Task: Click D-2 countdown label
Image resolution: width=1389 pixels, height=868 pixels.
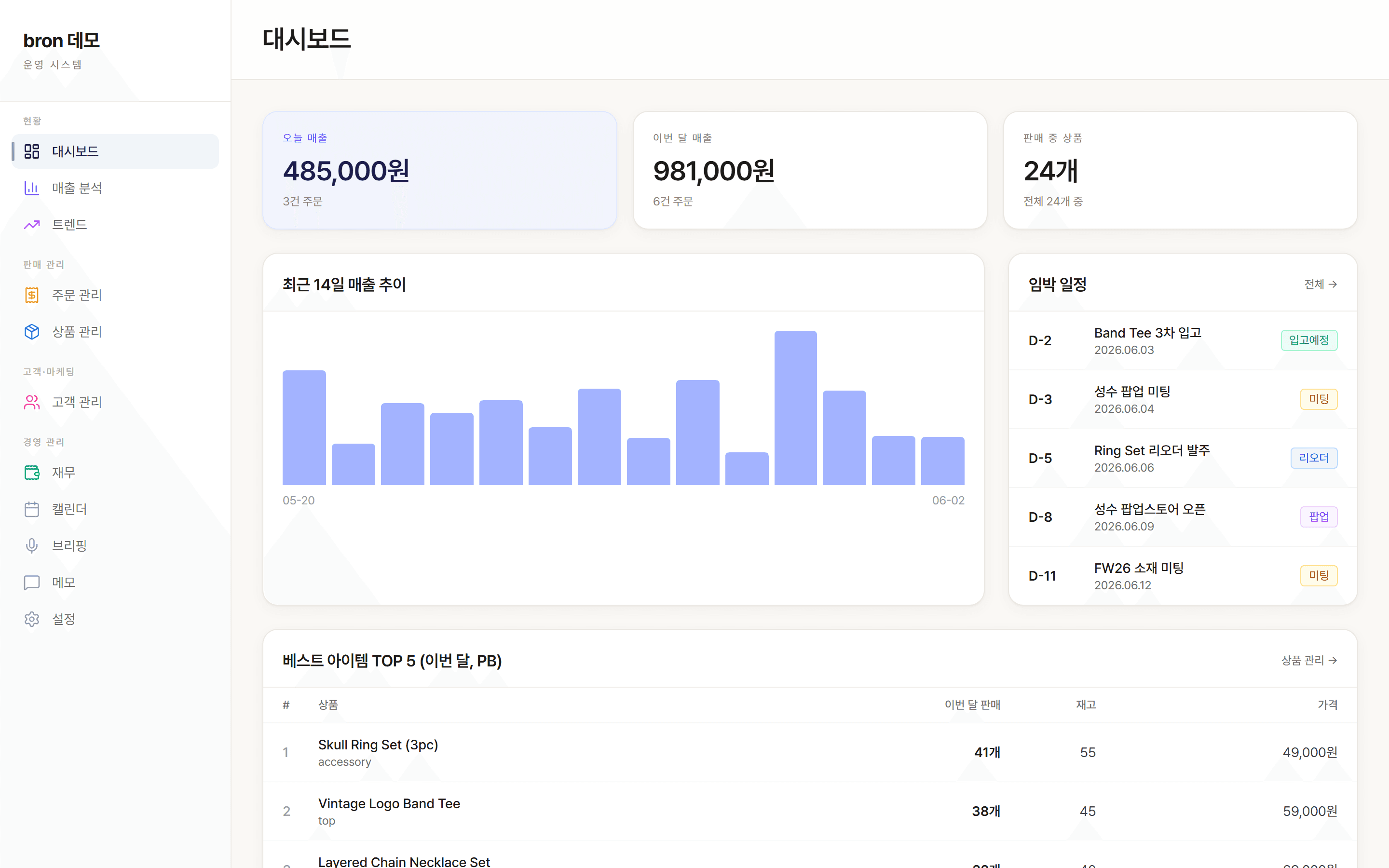Action: tap(1039, 341)
